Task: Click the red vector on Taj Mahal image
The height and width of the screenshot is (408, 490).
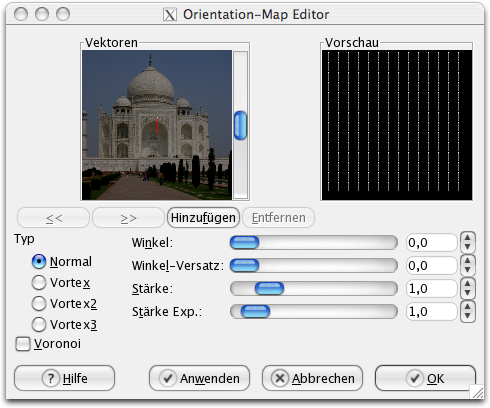Action: [x=157, y=125]
